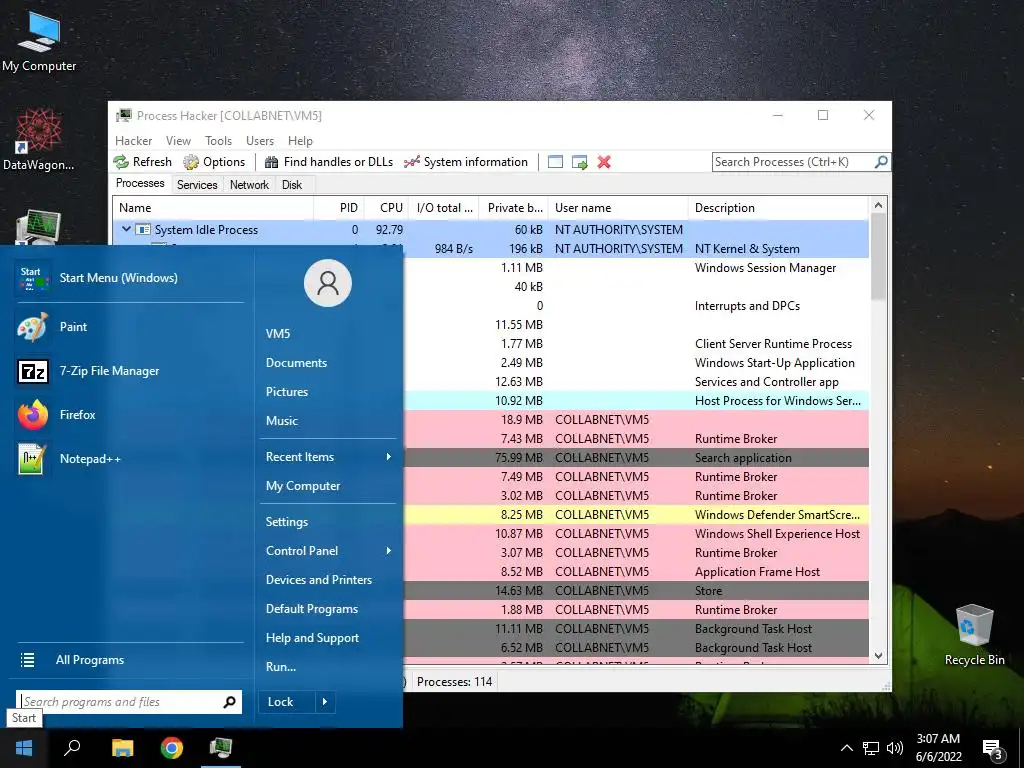Select the Windows Defender SmartScreen row
1024x768 pixels.
[x=636, y=515]
